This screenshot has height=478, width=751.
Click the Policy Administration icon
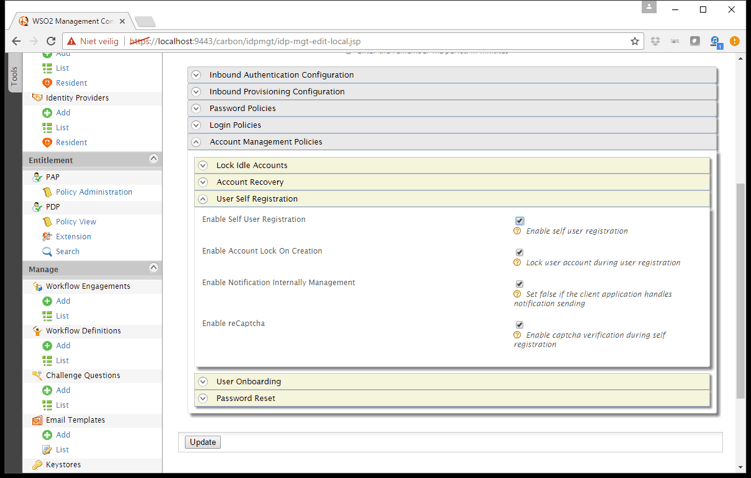tap(47, 192)
